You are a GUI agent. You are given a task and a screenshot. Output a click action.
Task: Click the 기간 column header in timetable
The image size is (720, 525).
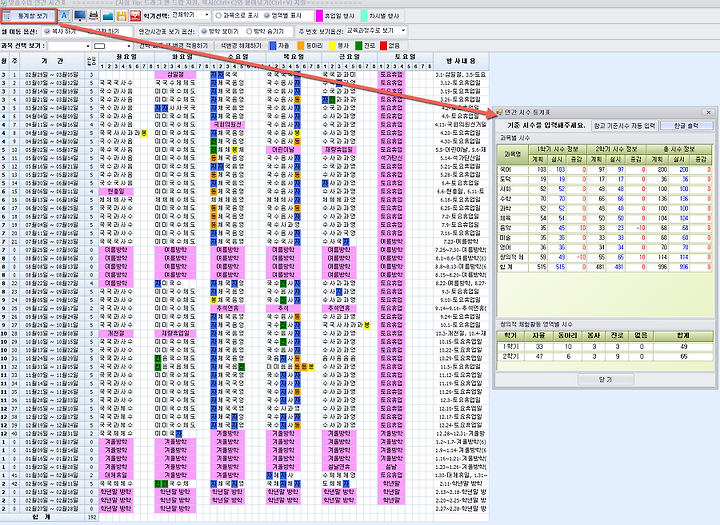click(52, 61)
